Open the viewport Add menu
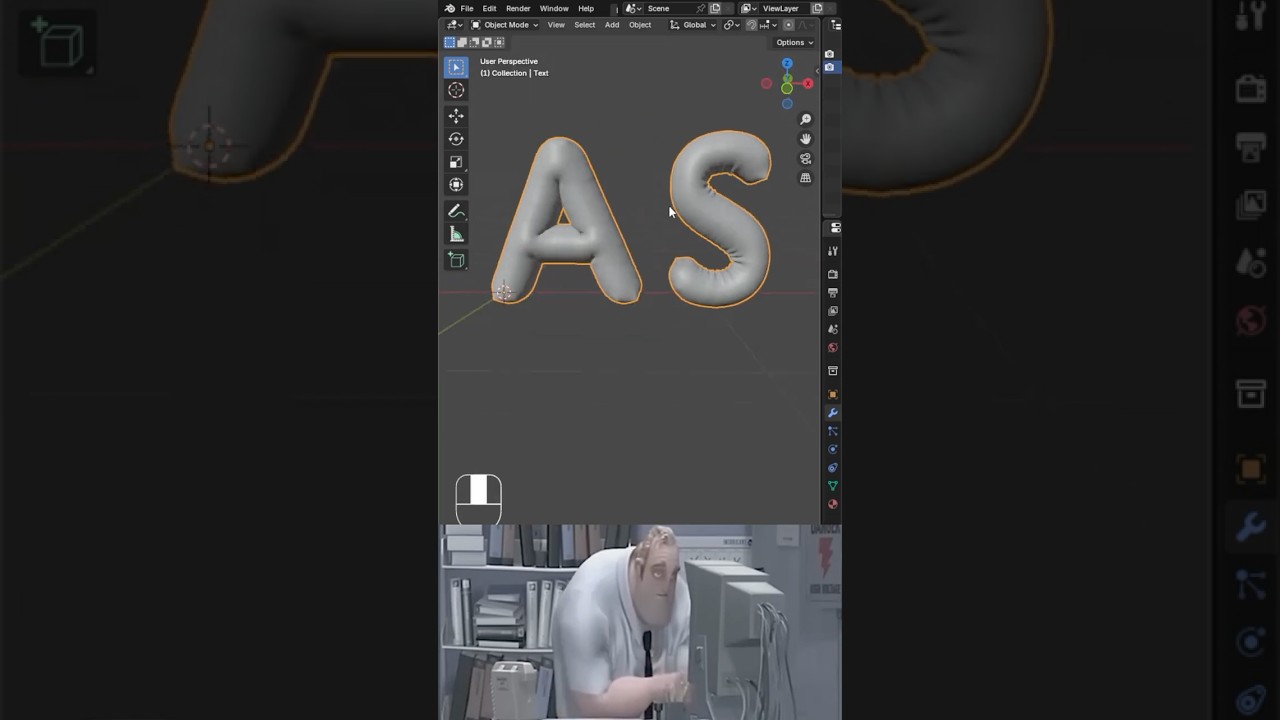1280x720 pixels. click(612, 25)
